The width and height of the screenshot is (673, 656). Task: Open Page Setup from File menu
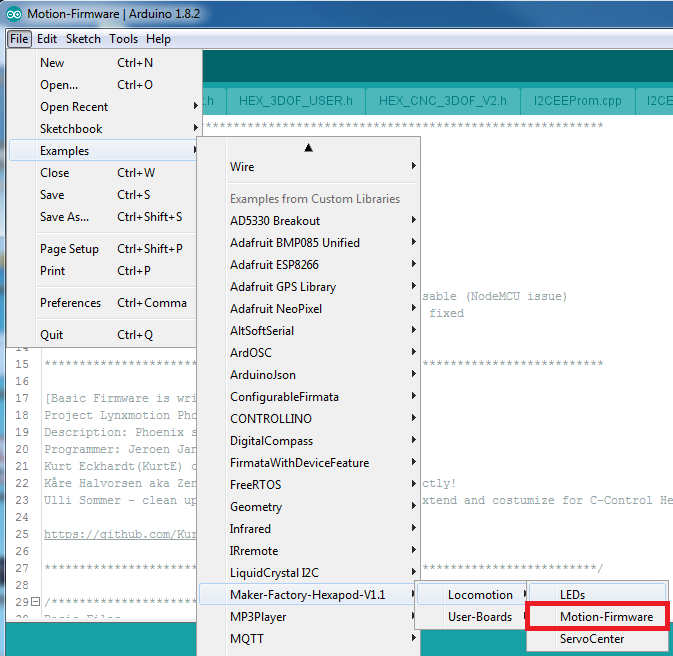pos(103,249)
